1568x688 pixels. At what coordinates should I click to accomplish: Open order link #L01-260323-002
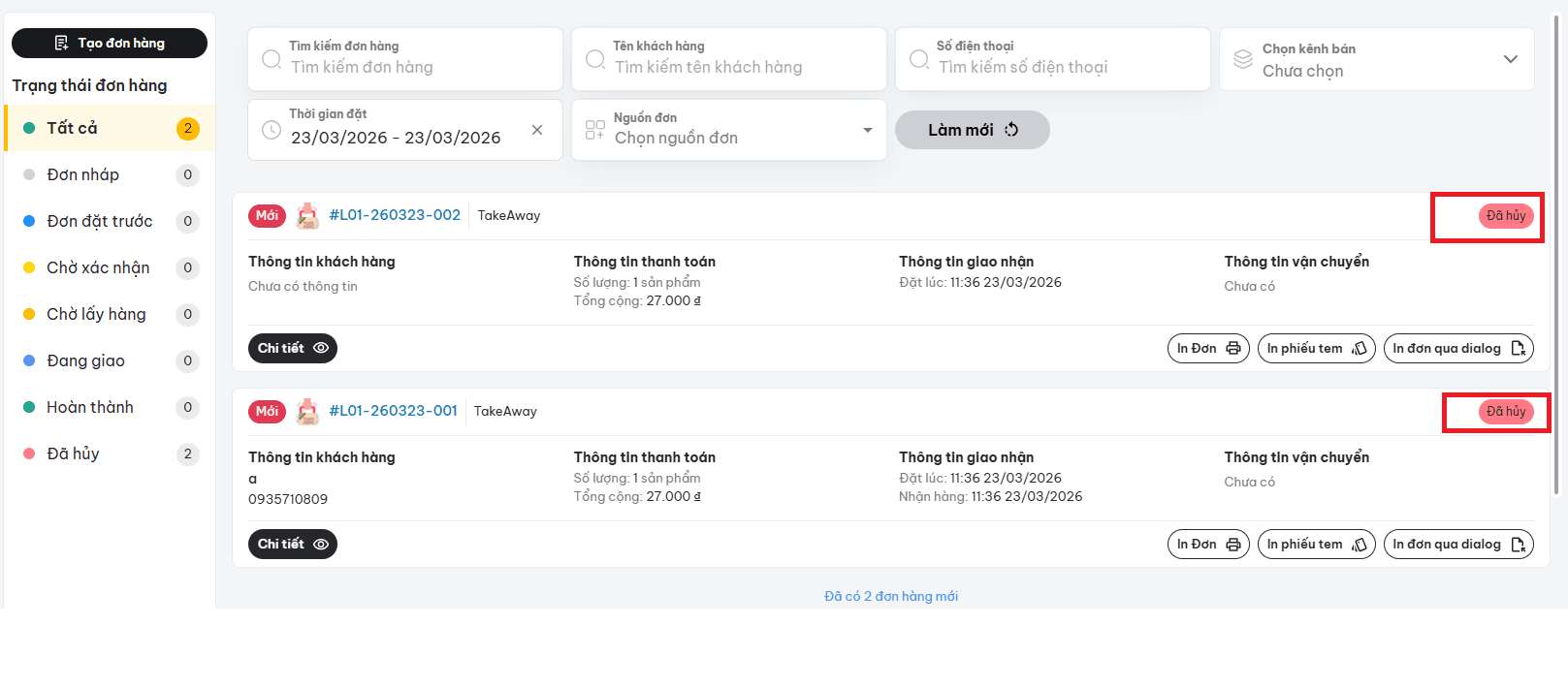[x=395, y=215]
